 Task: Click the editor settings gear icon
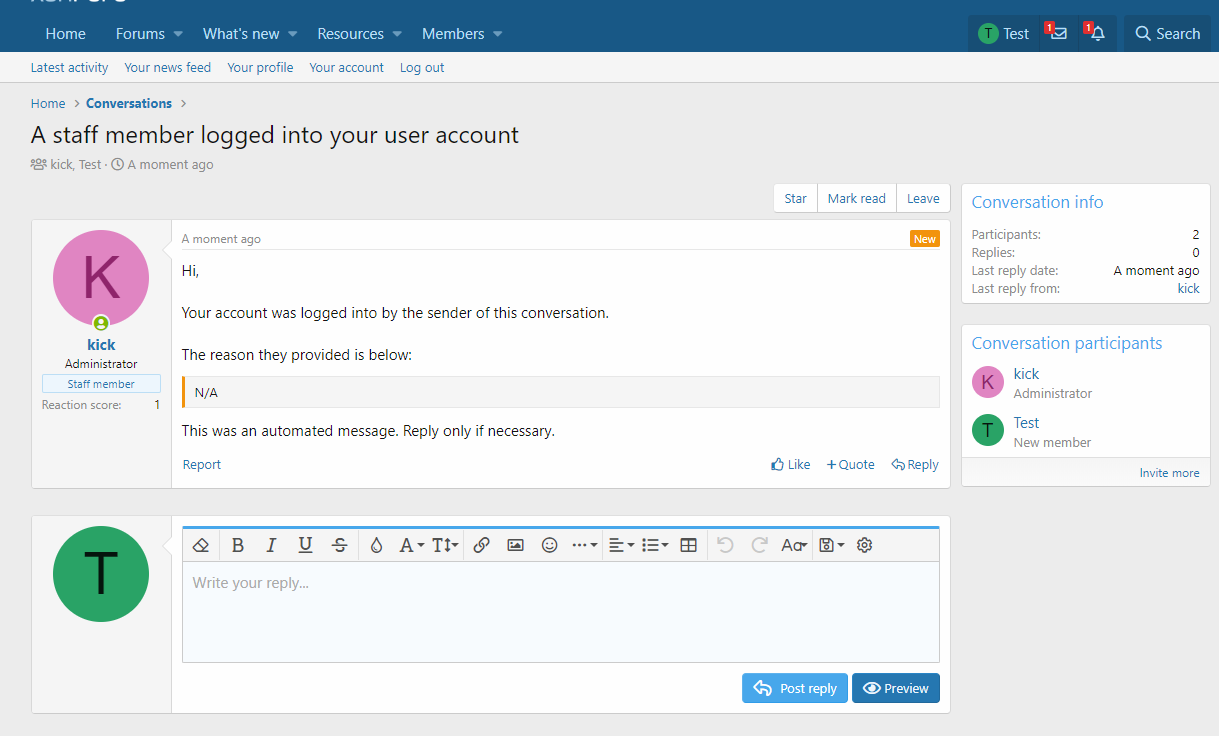(865, 545)
